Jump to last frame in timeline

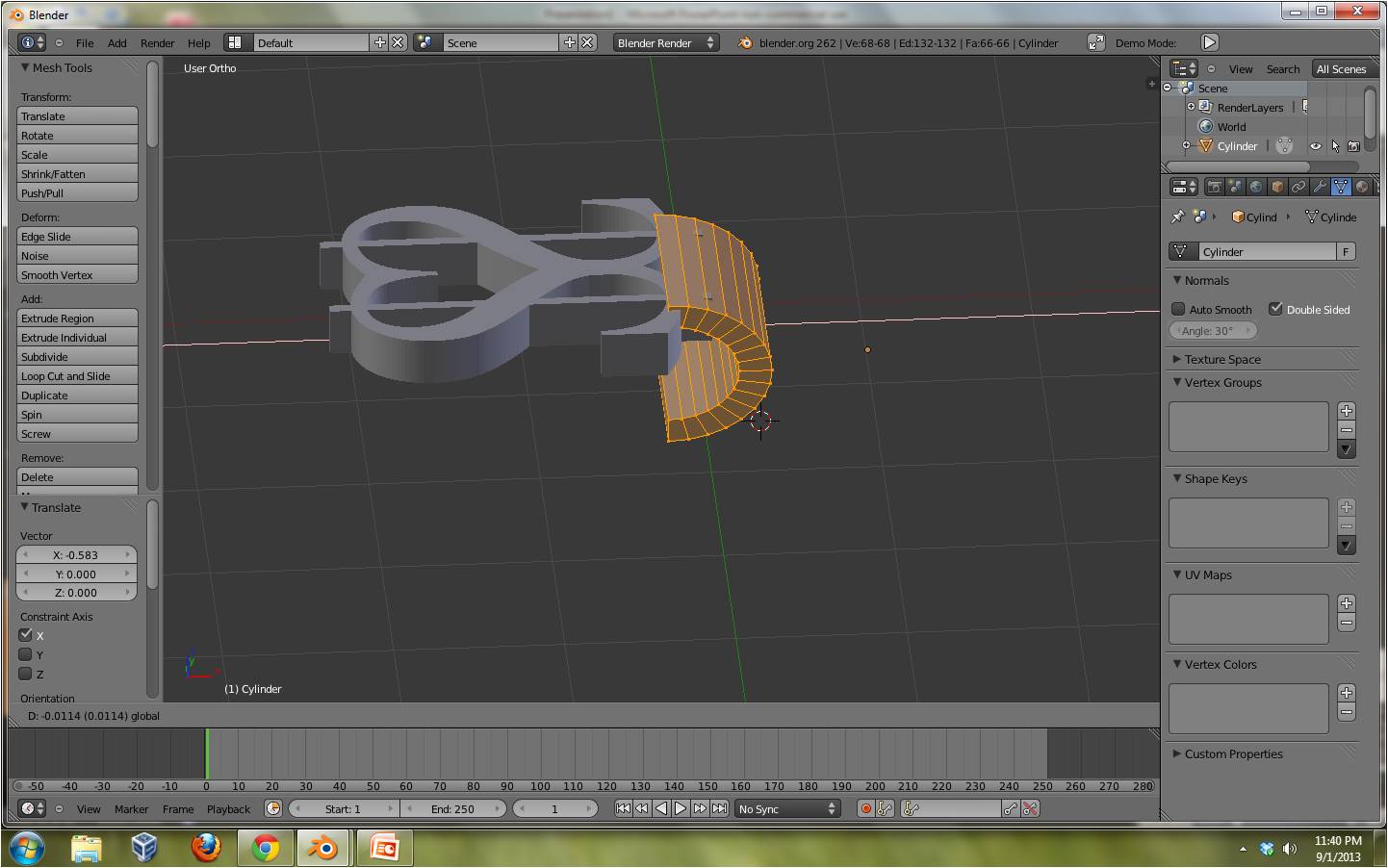(719, 808)
